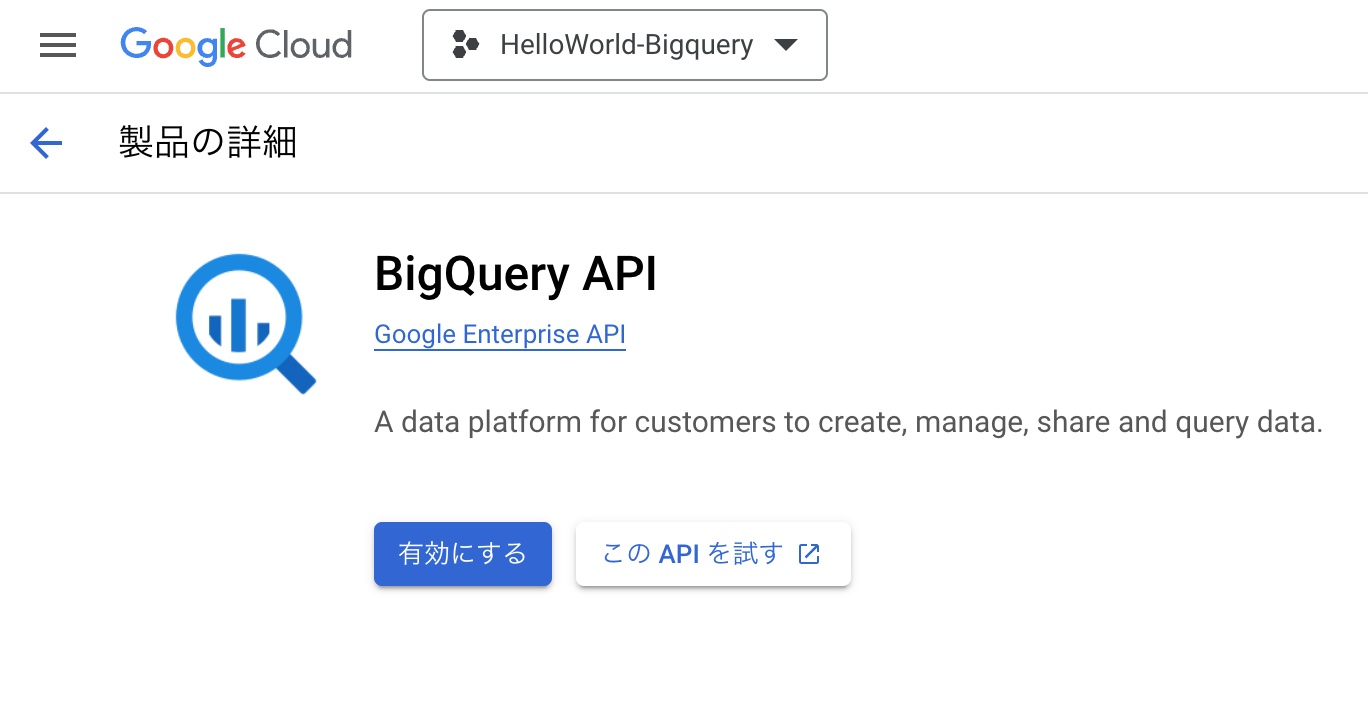Click the hexagon project icon in selector
The width and height of the screenshot is (1368, 704).
pos(465,45)
